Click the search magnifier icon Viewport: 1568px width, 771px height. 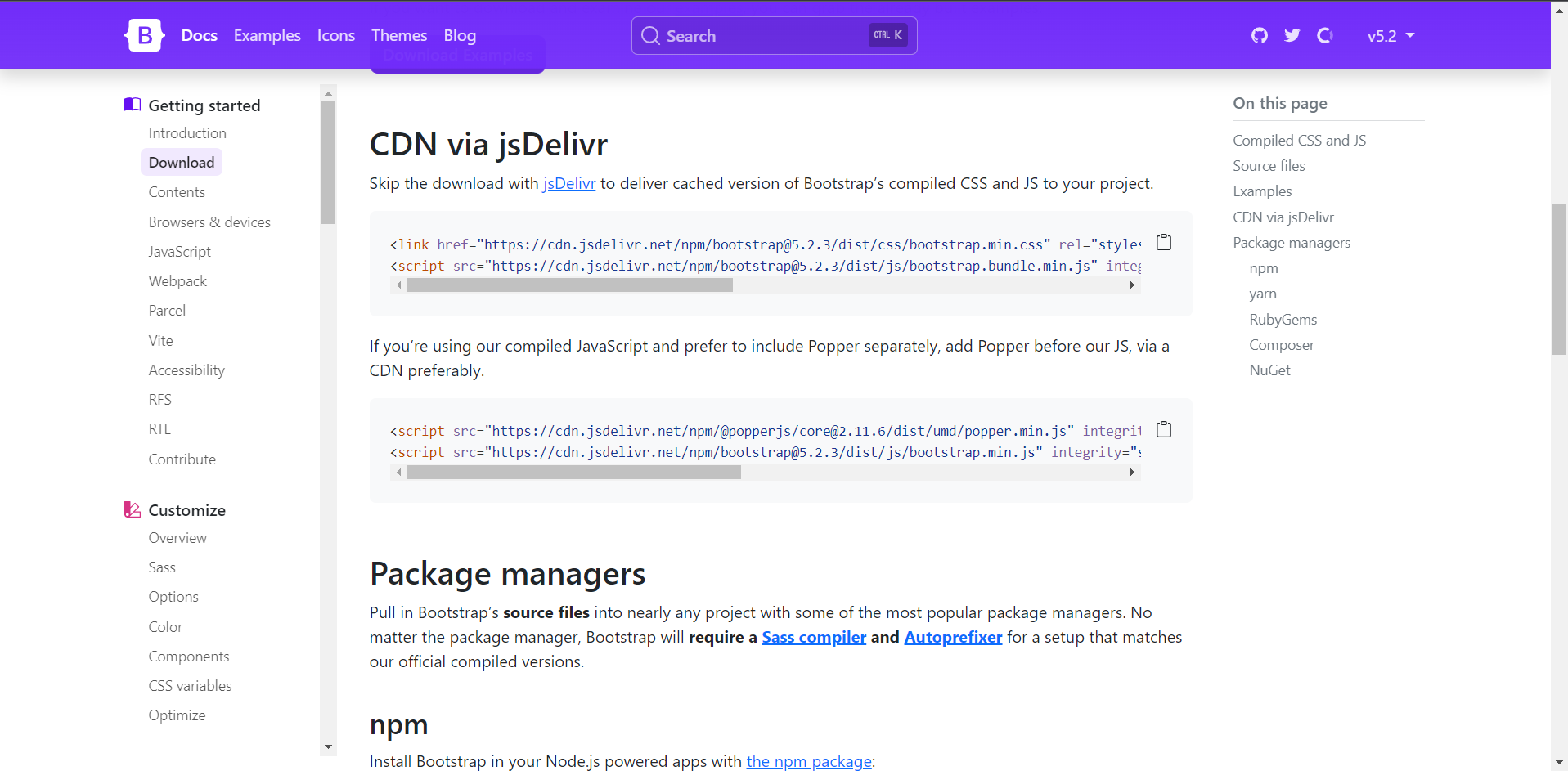tap(650, 36)
